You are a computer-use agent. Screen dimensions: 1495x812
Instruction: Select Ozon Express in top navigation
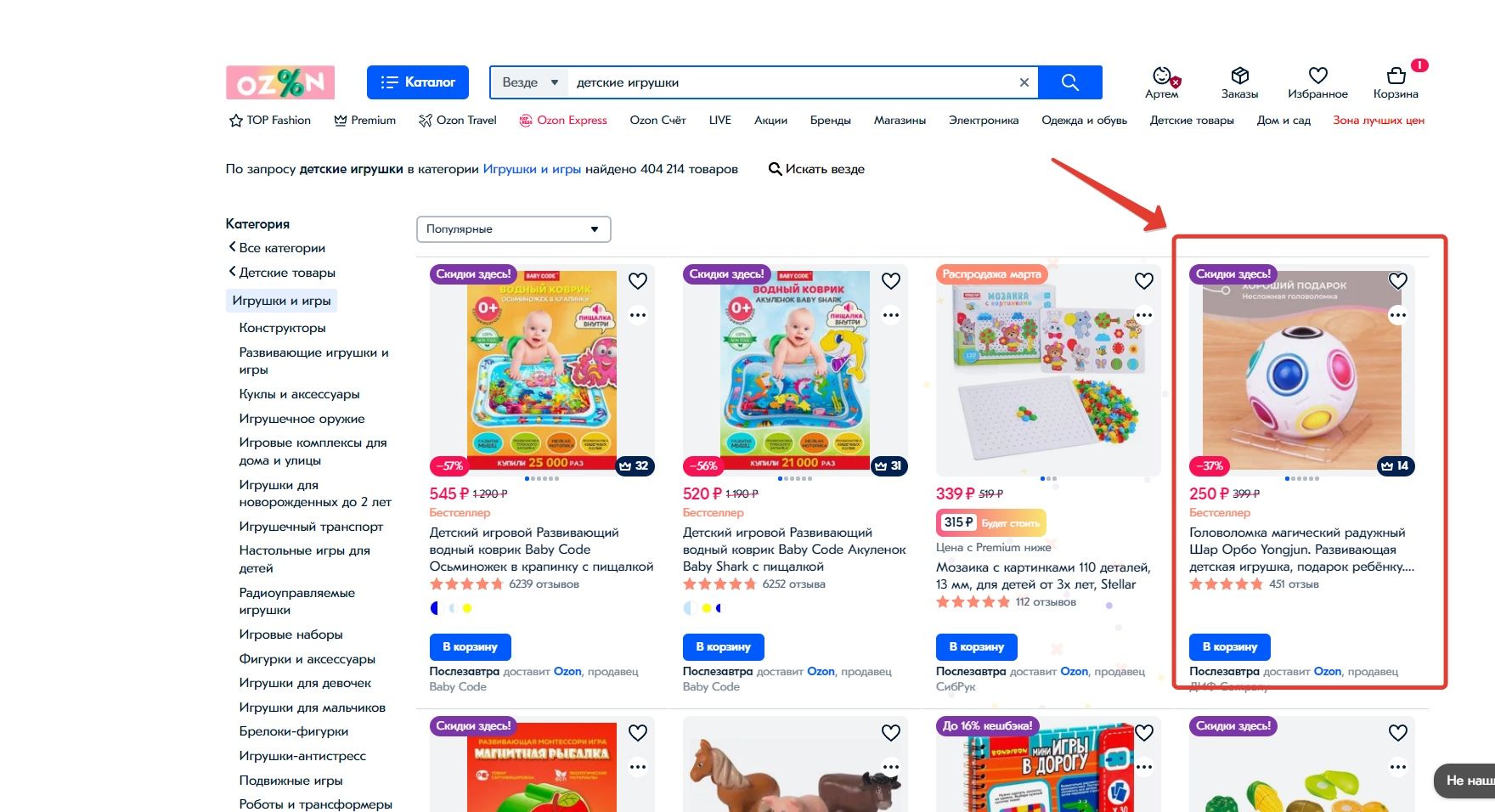click(563, 121)
